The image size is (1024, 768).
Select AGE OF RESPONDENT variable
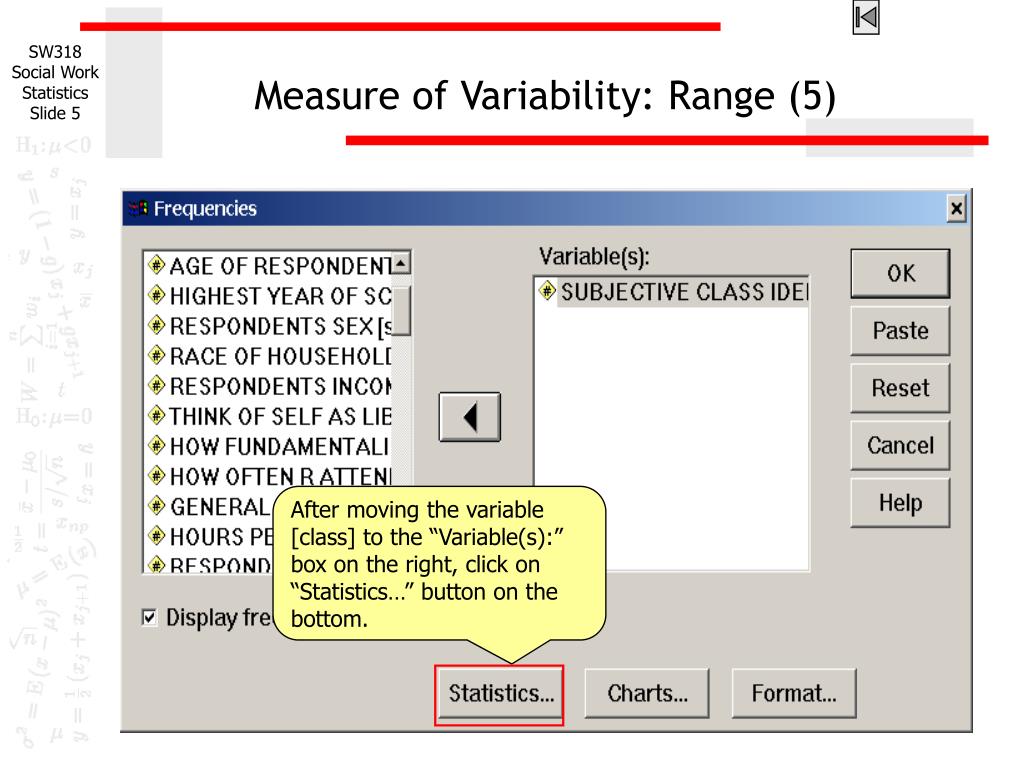[270, 266]
